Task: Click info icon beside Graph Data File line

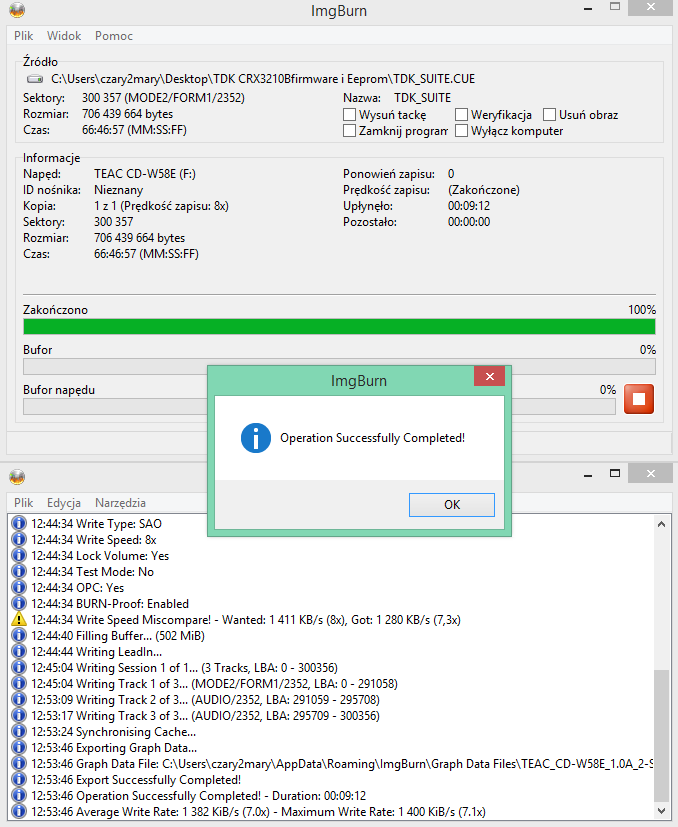Action: pos(19,763)
